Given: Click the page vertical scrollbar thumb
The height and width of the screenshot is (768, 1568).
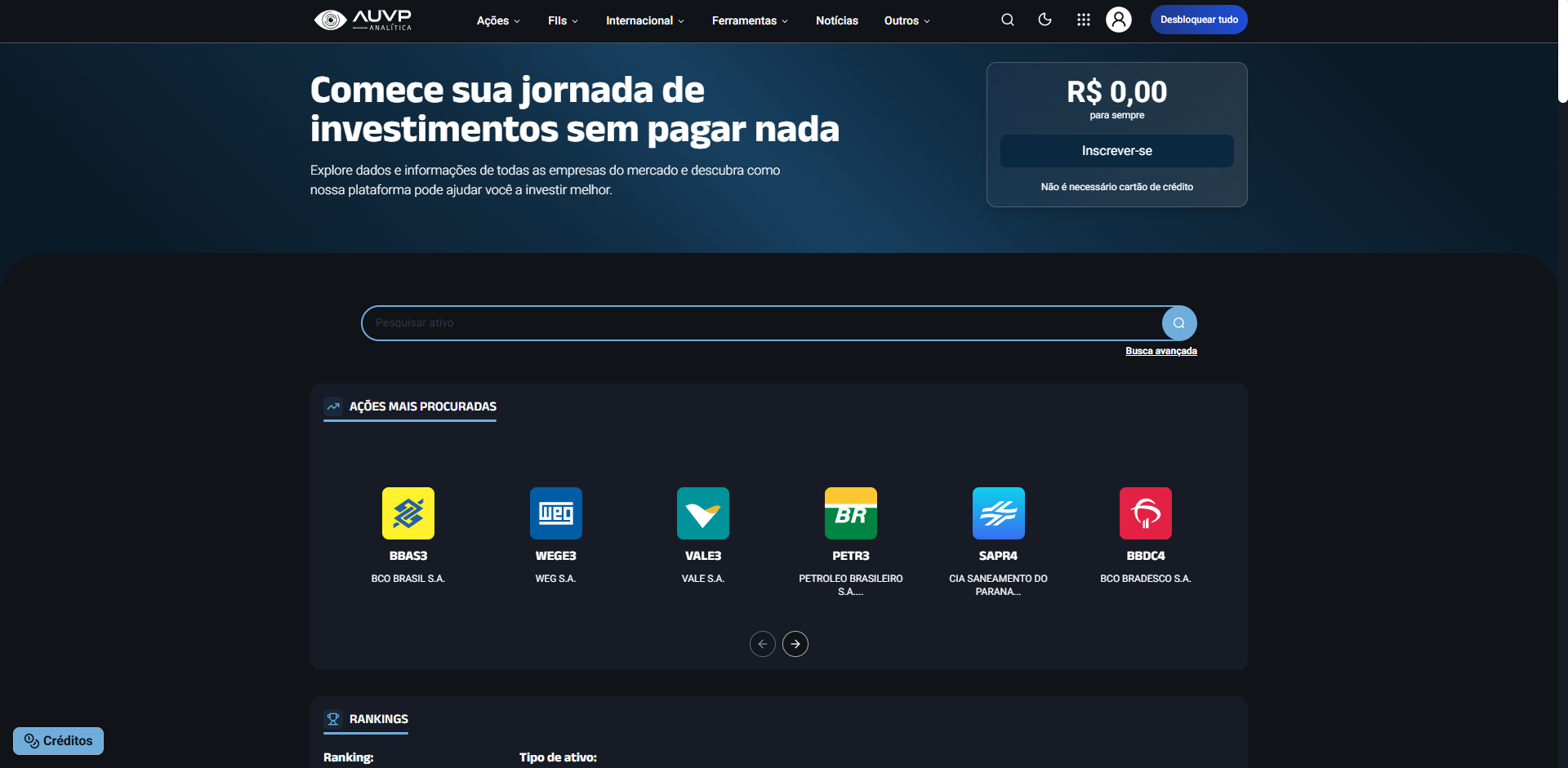Looking at the screenshot, I should click(x=1562, y=51).
